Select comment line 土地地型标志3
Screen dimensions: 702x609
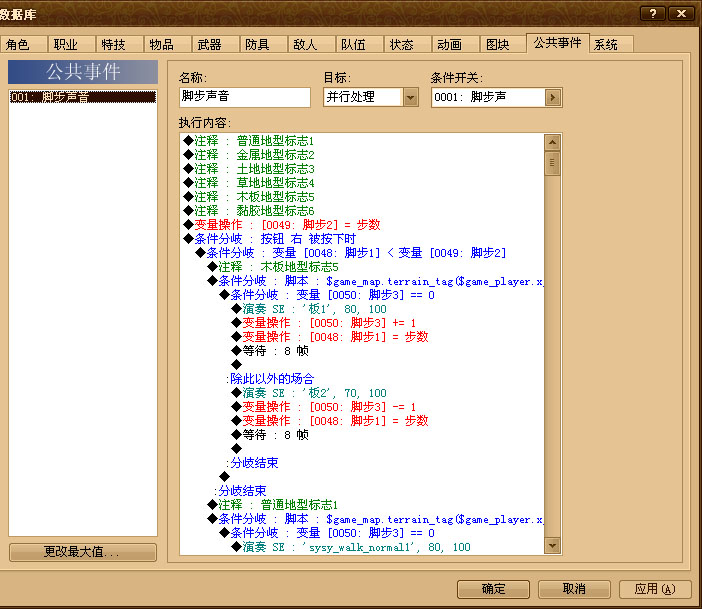coord(249,168)
